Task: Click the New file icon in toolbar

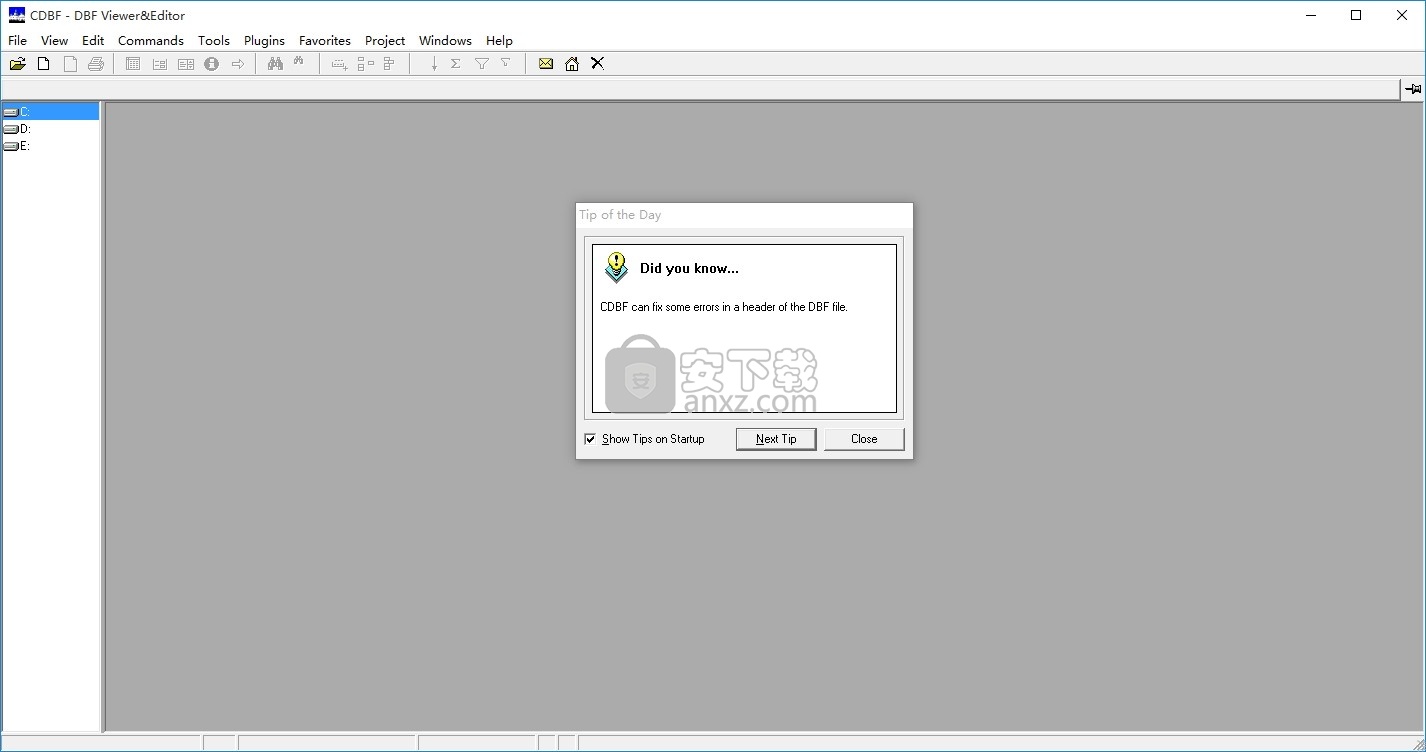Action: [44, 64]
